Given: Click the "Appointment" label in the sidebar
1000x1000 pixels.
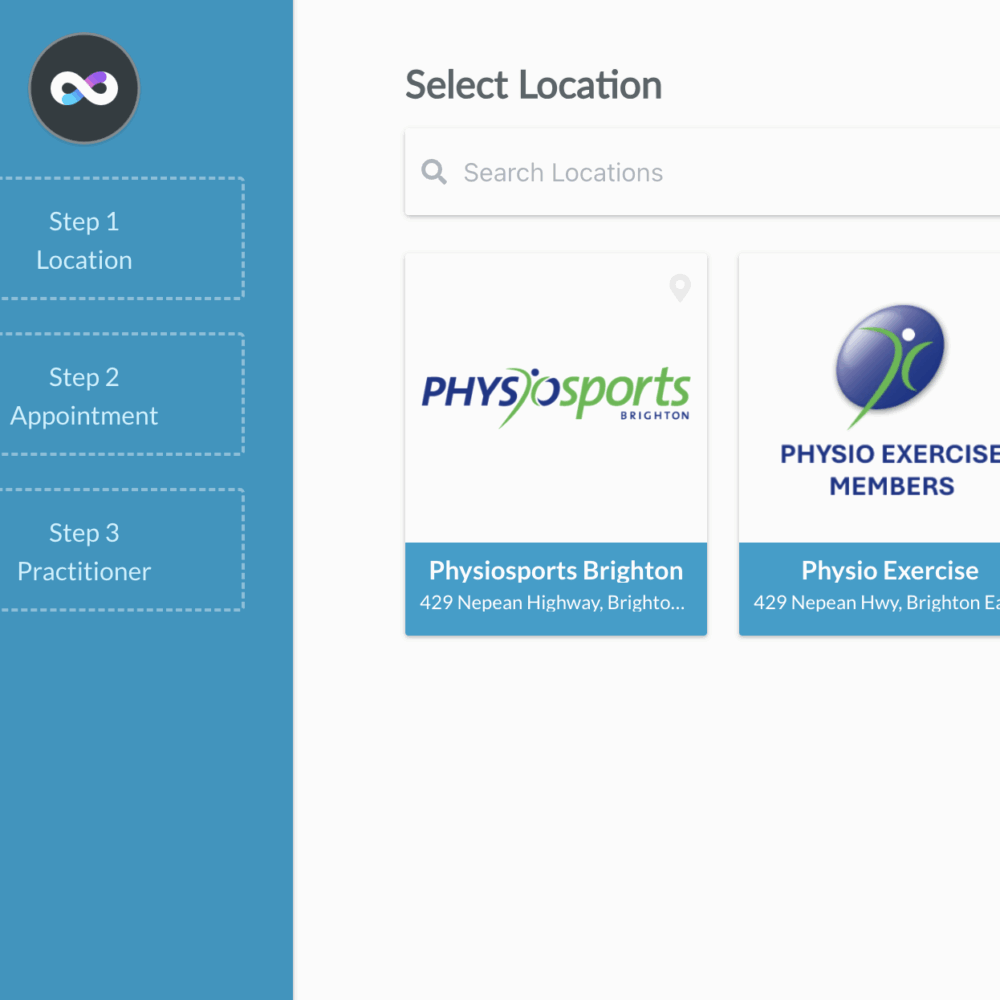Looking at the screenshot, I should pyautogui.click(x=84, y=416).
